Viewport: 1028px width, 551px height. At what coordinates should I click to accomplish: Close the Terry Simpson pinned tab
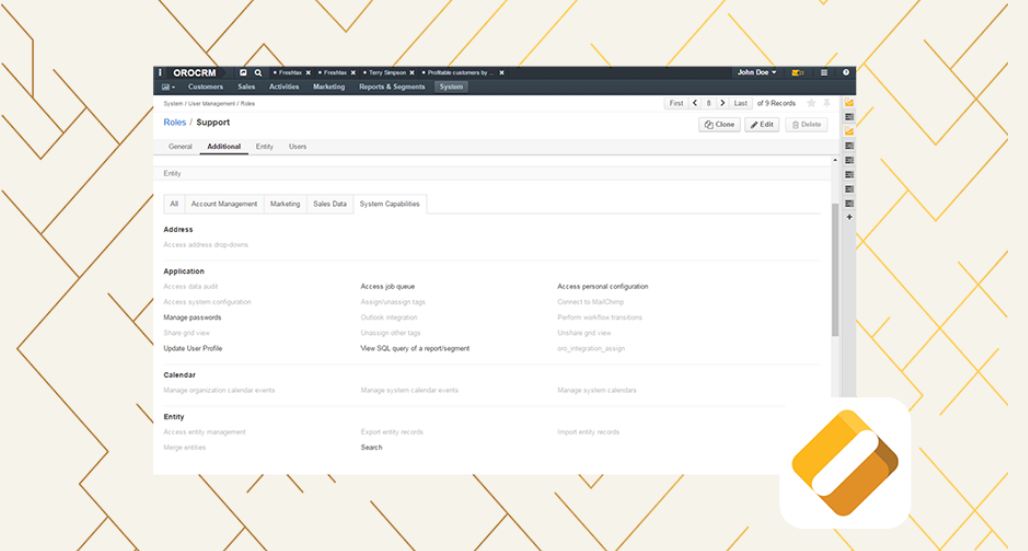(x=412, y=73)
